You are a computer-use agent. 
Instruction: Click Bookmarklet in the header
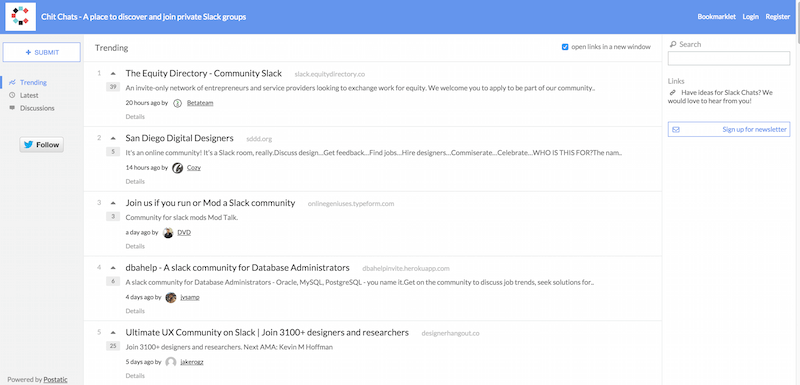point(716,17)
